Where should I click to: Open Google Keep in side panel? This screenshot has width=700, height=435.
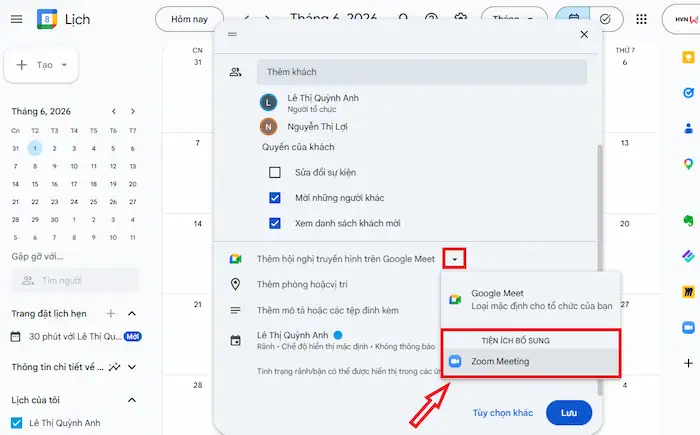click(x=688, y=58)
